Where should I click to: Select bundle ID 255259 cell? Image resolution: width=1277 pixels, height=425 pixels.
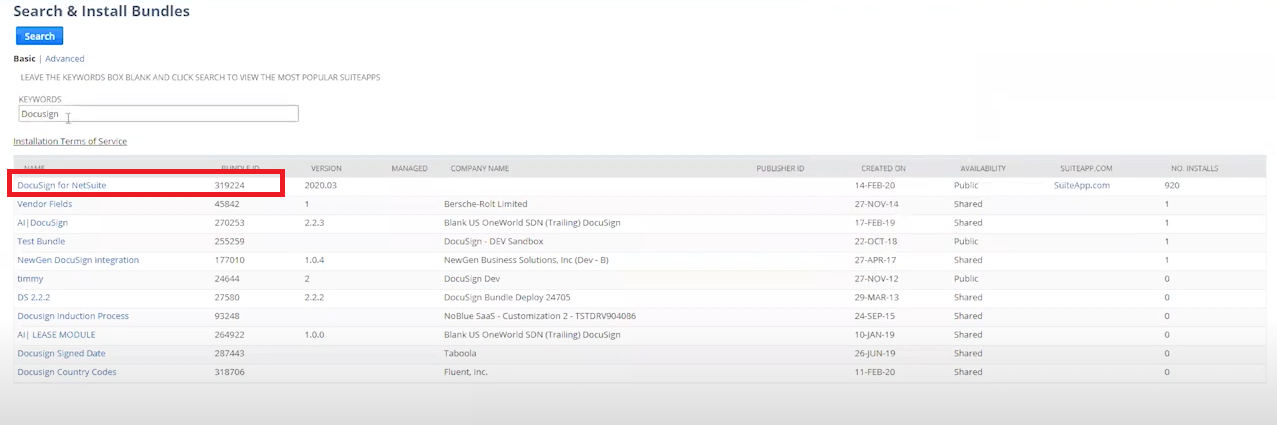click(230, 241)
